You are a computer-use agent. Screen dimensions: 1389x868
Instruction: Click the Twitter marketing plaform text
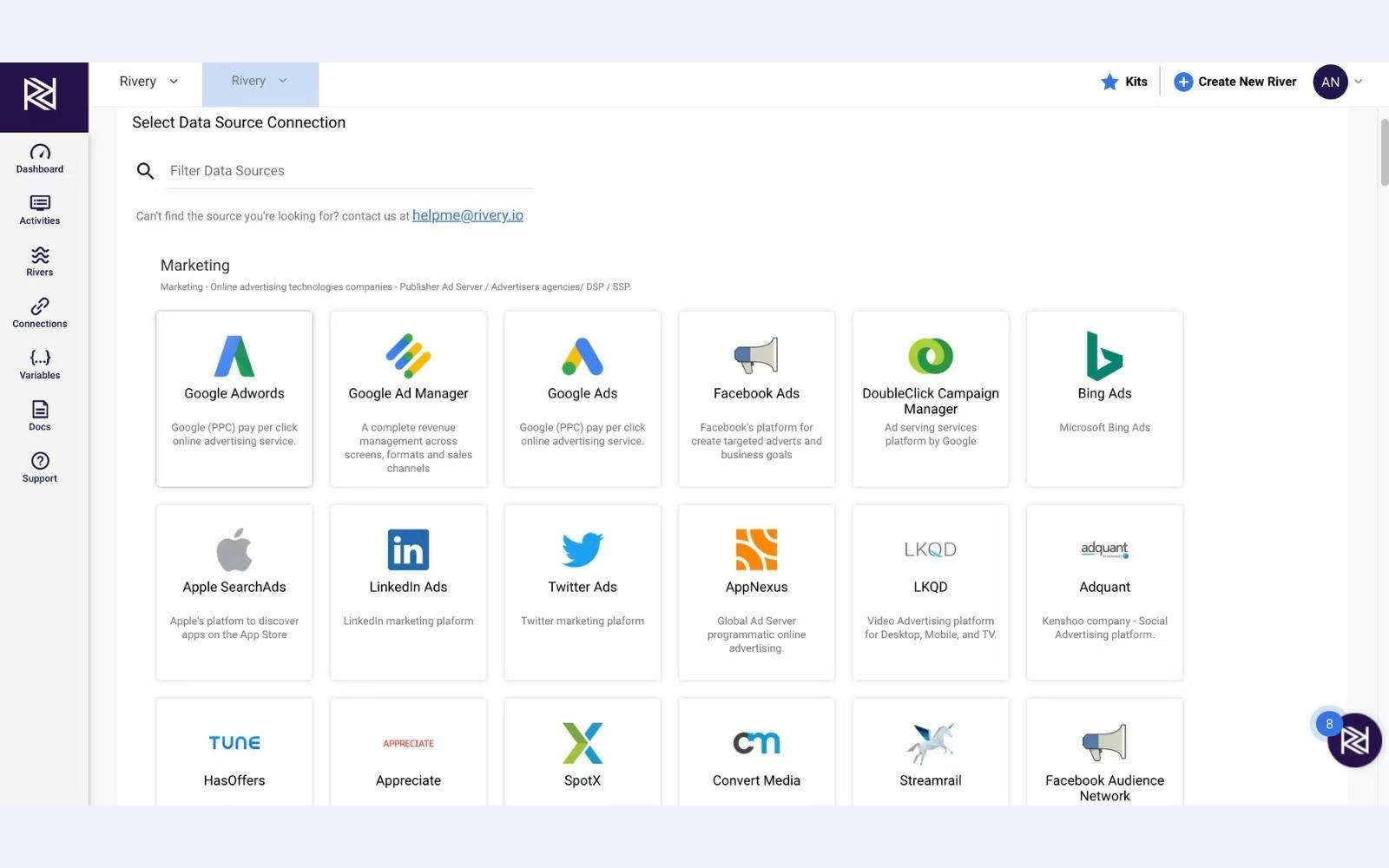tap(583, 621)
